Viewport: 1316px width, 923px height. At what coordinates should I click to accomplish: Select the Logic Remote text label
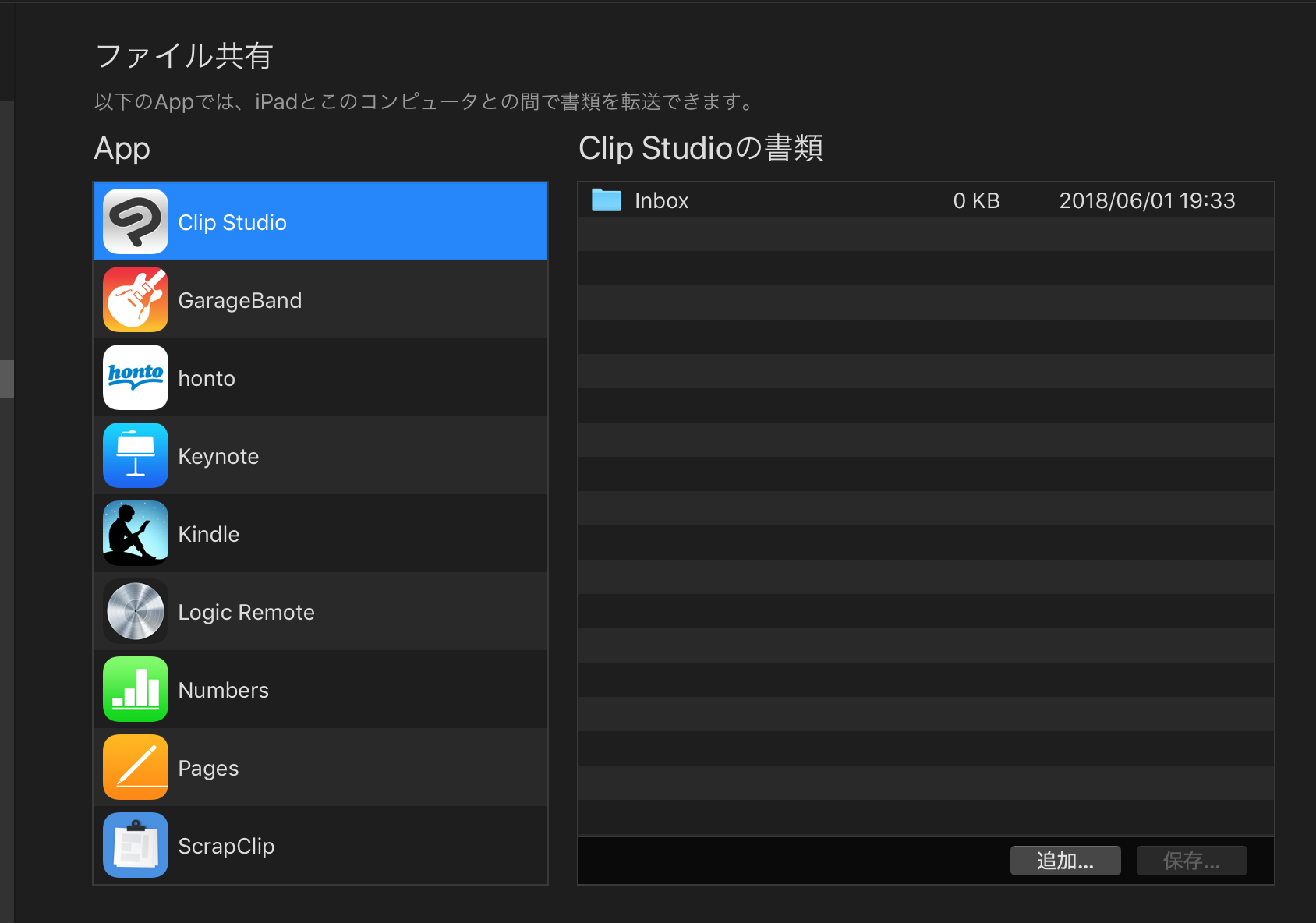246,612
